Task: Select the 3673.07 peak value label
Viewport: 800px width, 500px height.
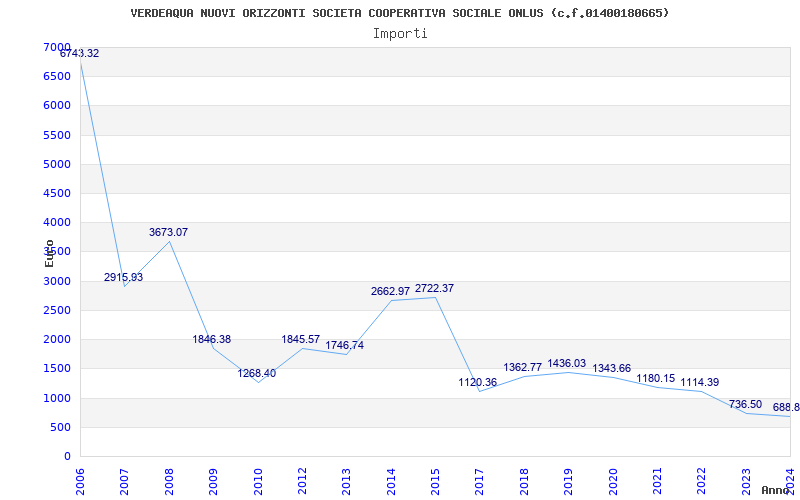Action: pos(168,232)
